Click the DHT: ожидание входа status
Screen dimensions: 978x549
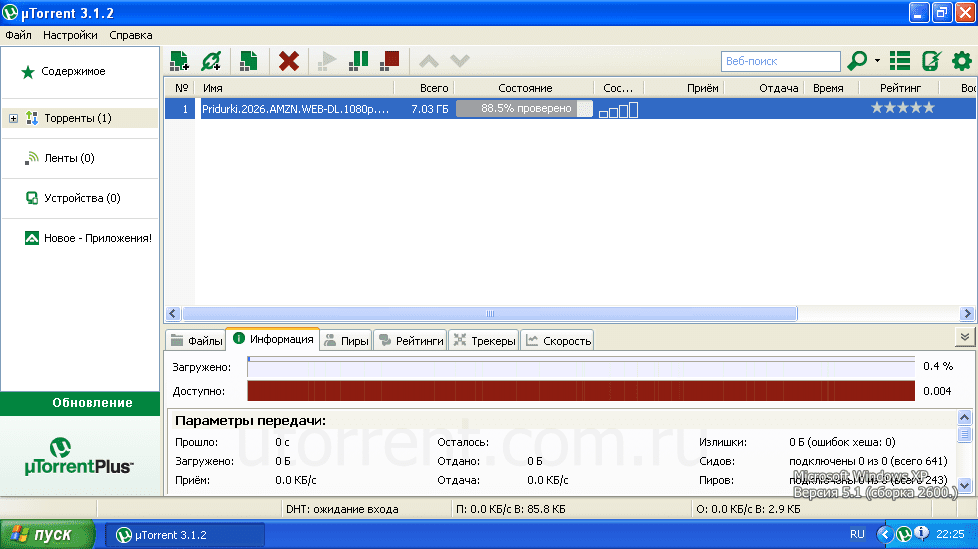pos(342,509)
